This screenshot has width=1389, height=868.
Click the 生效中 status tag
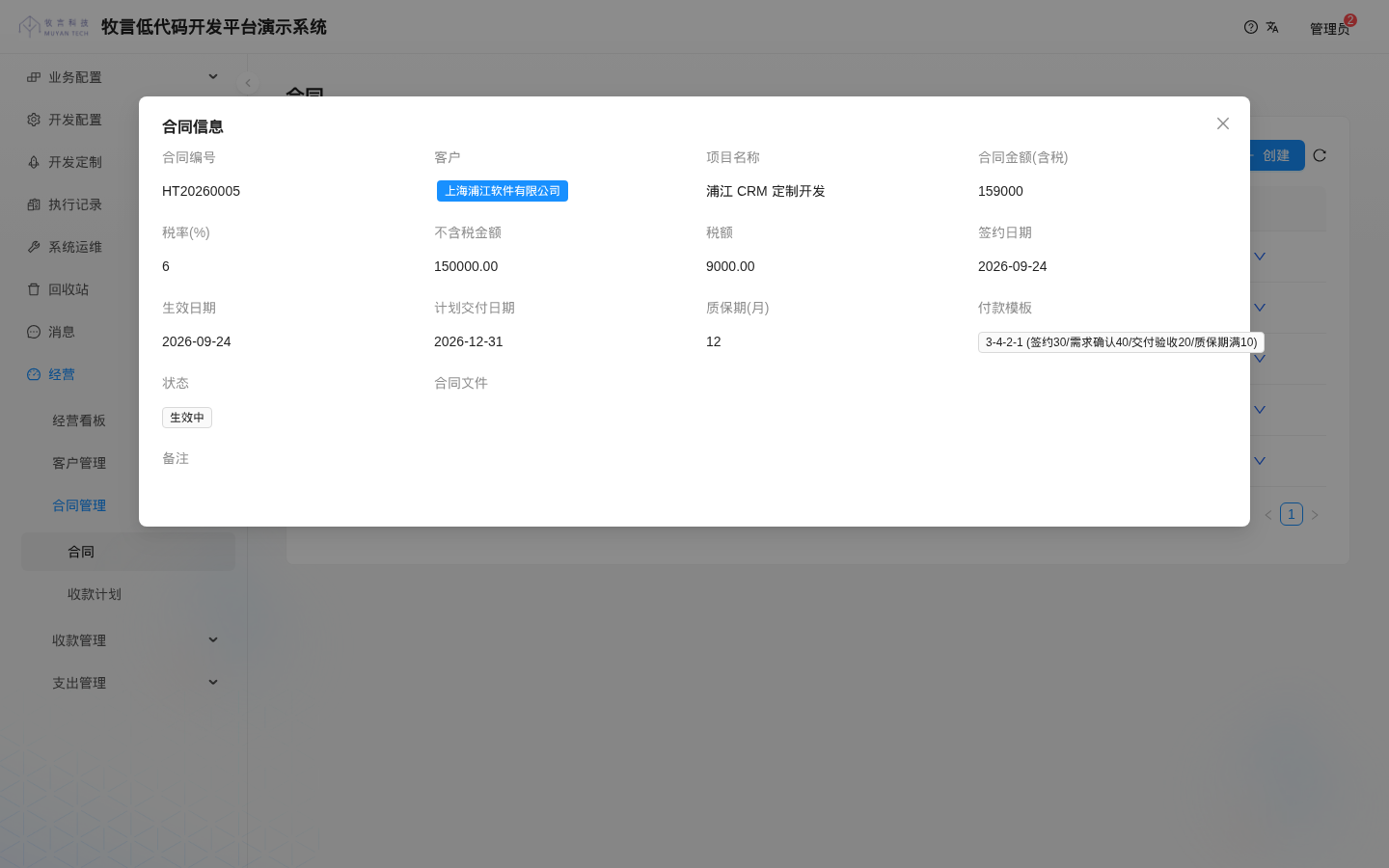187,418
